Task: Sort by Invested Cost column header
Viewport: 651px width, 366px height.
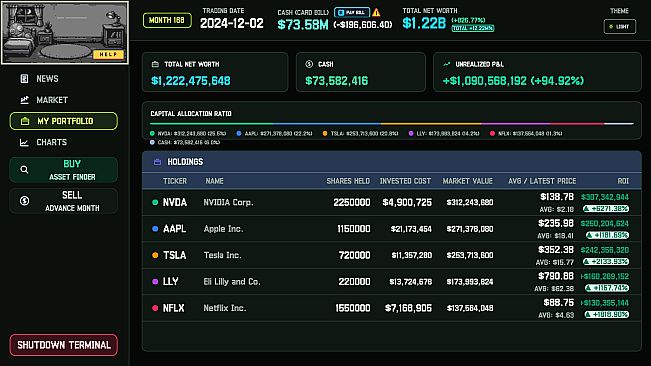Action: tap(405, 181)
